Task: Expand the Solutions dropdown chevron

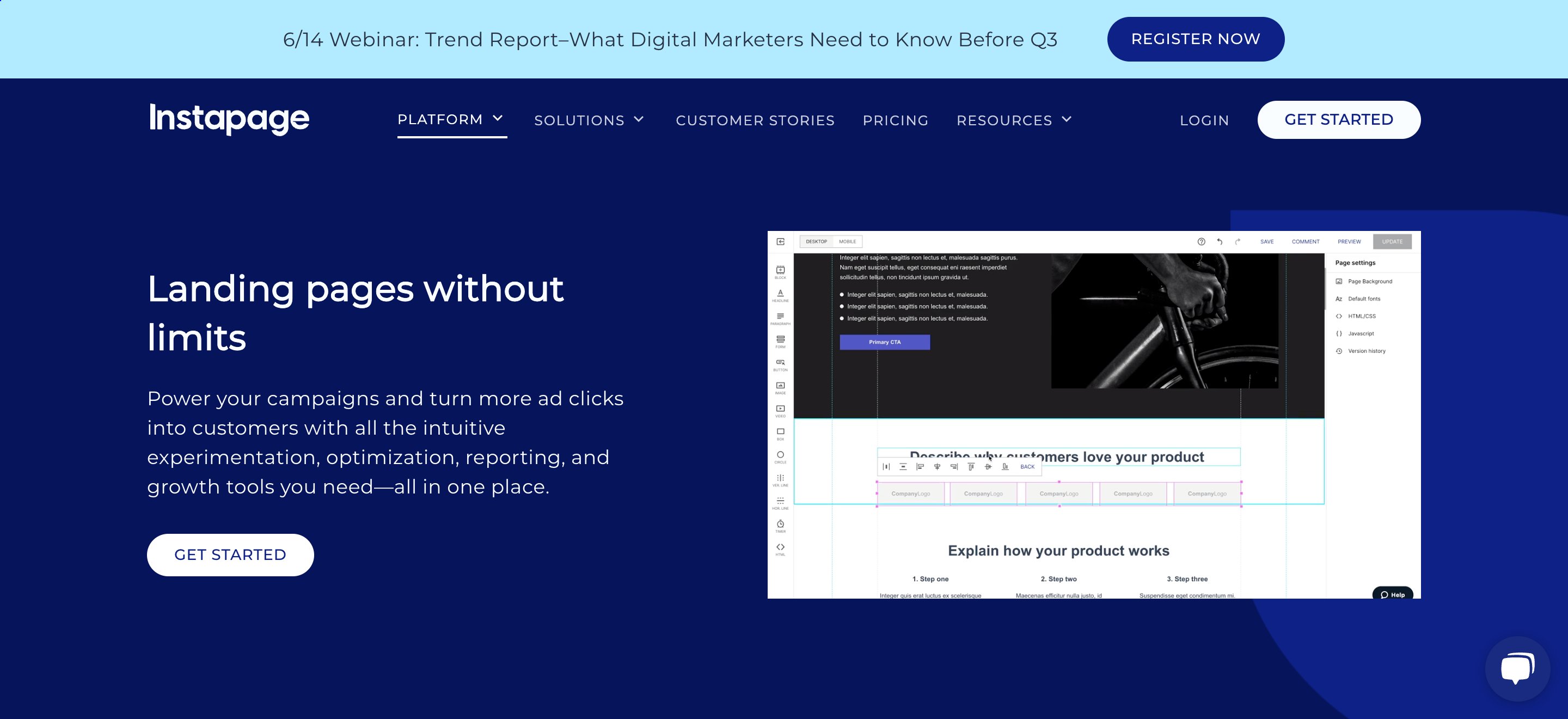Action: click(x=639, y=119)
